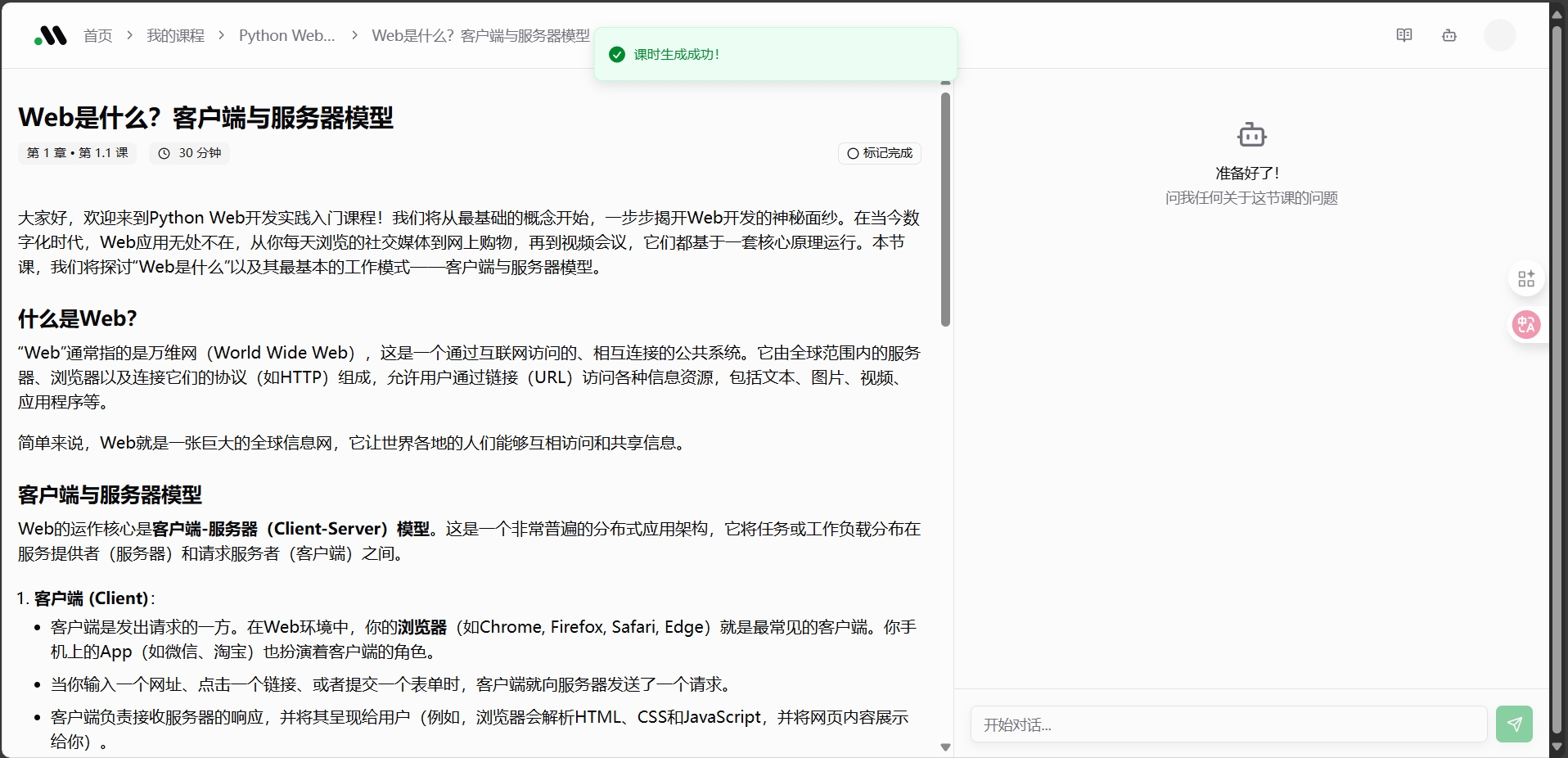
Task: Click the green success check icon
Action: (x=617, y=55)
